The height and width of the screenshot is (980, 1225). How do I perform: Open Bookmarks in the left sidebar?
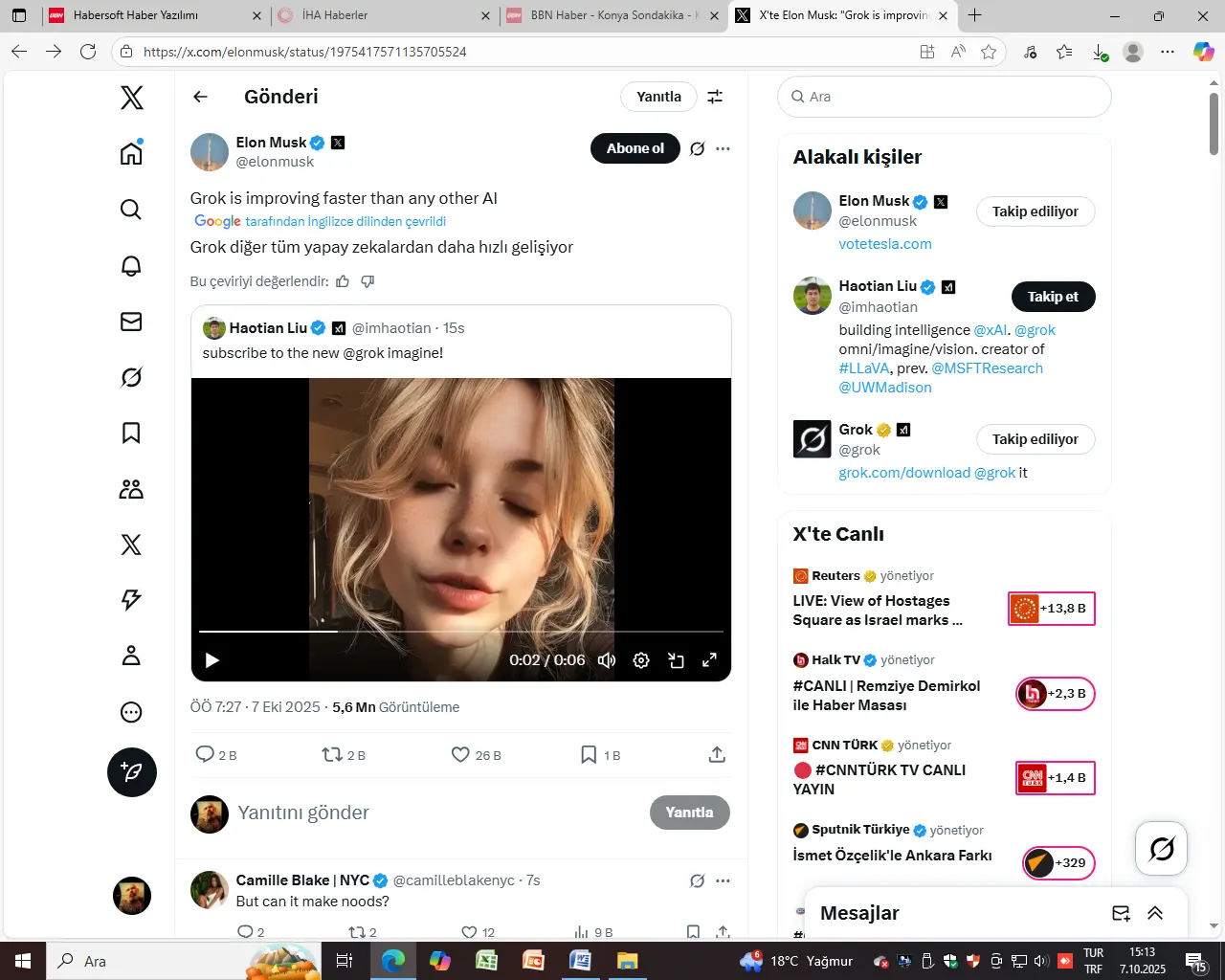(x=131, y=433)
